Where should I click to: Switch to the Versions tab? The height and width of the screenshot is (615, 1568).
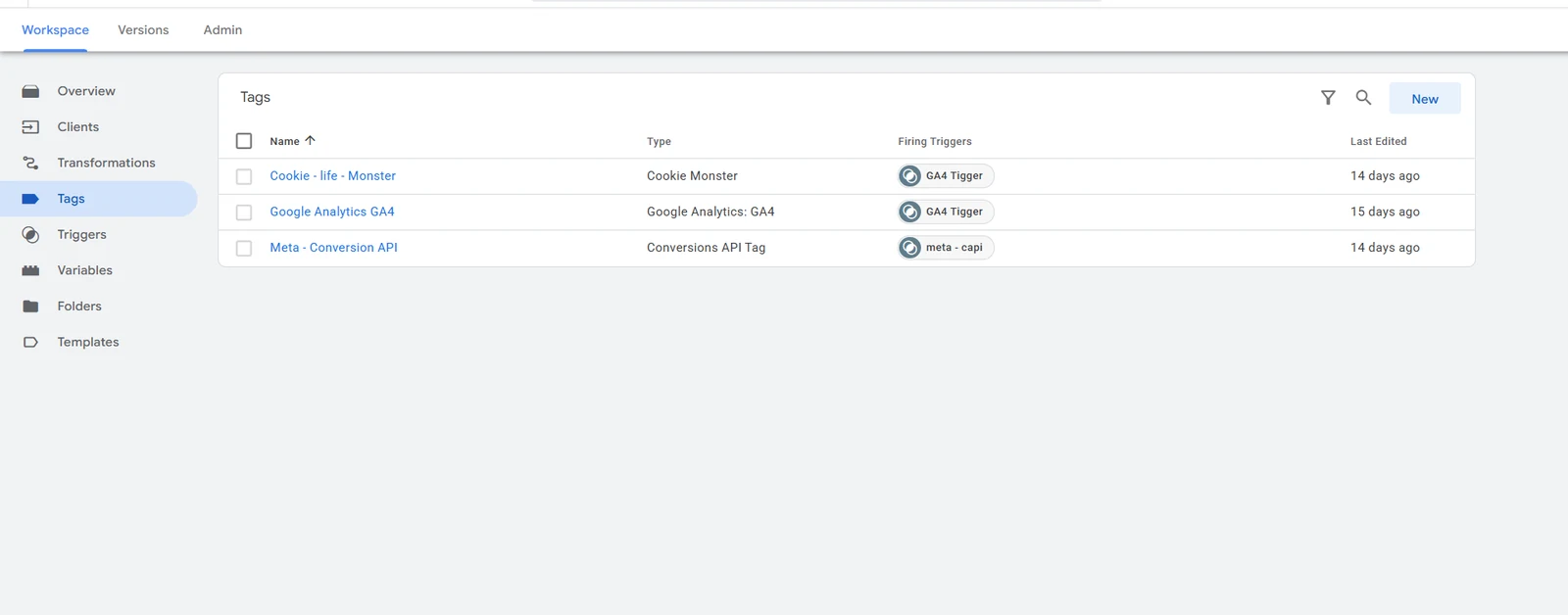[x=143, y=30]
